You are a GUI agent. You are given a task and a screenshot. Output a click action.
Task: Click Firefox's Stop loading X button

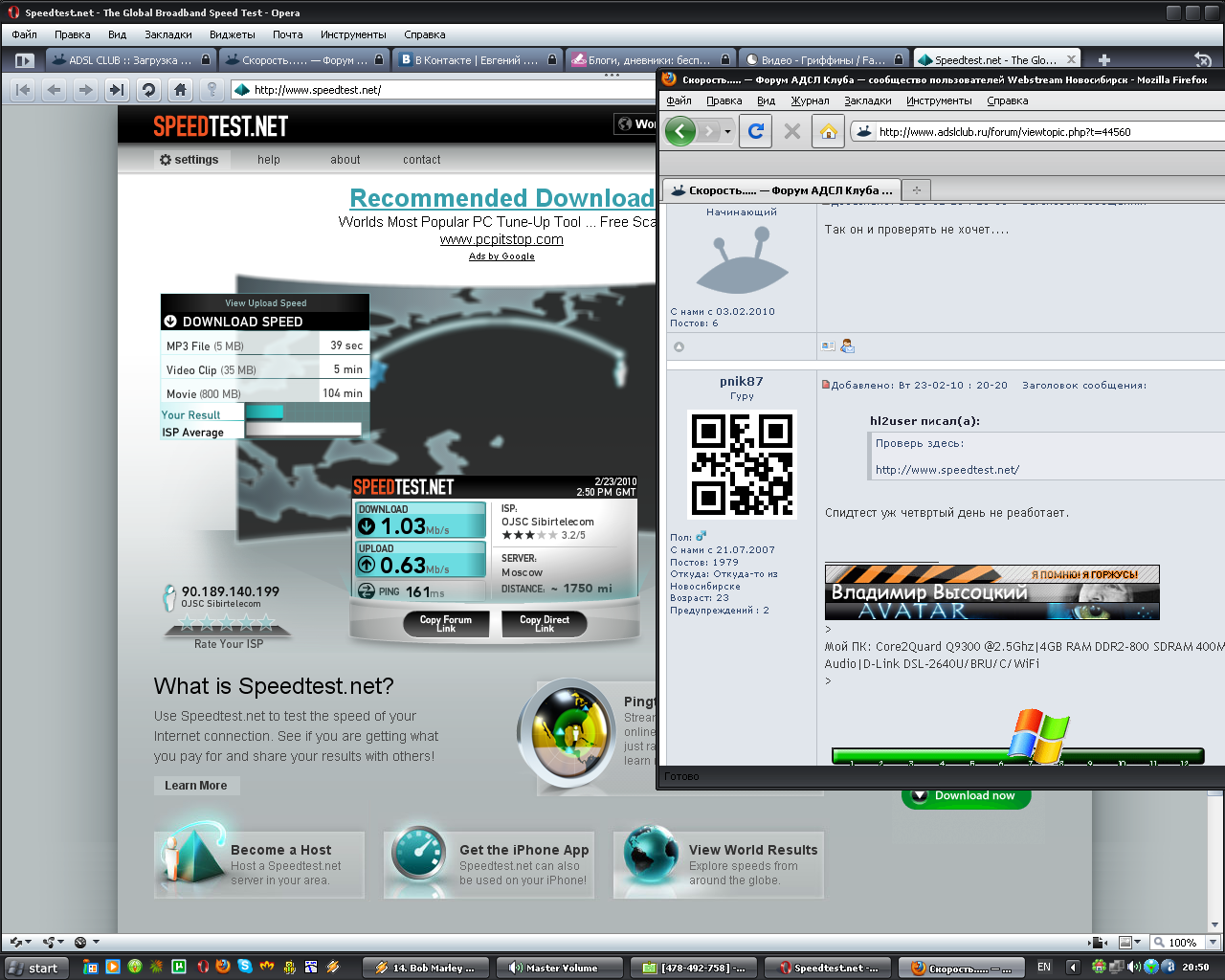tap(792, 131)
